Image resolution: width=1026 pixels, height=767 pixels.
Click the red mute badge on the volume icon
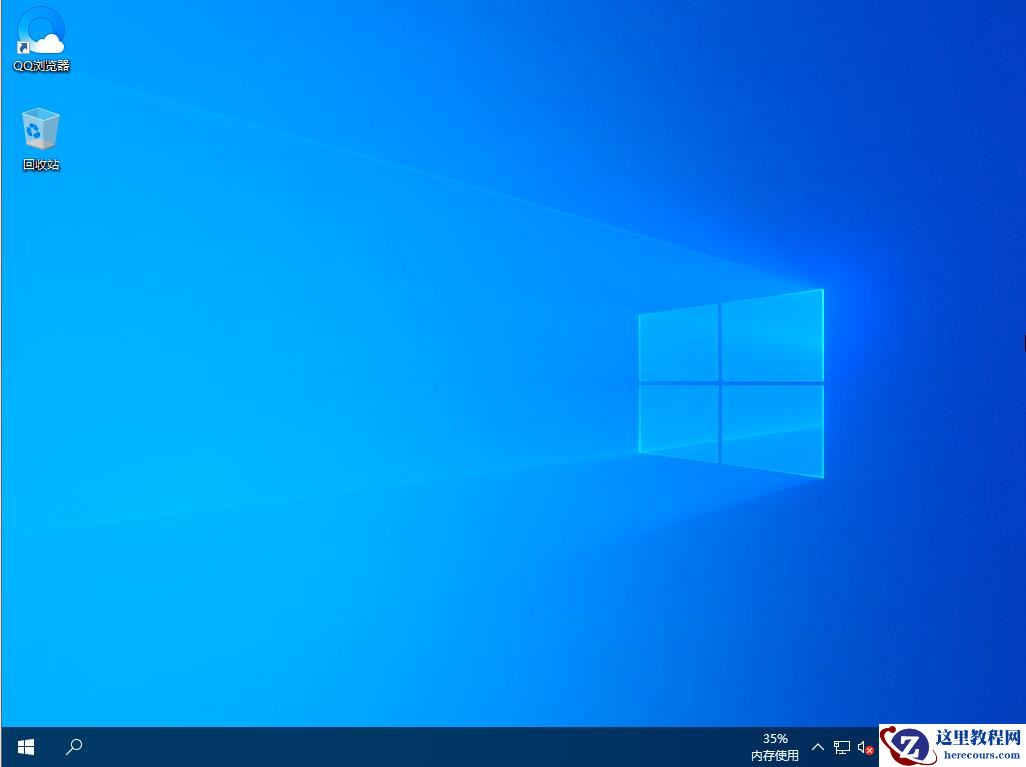coord(868,752)
